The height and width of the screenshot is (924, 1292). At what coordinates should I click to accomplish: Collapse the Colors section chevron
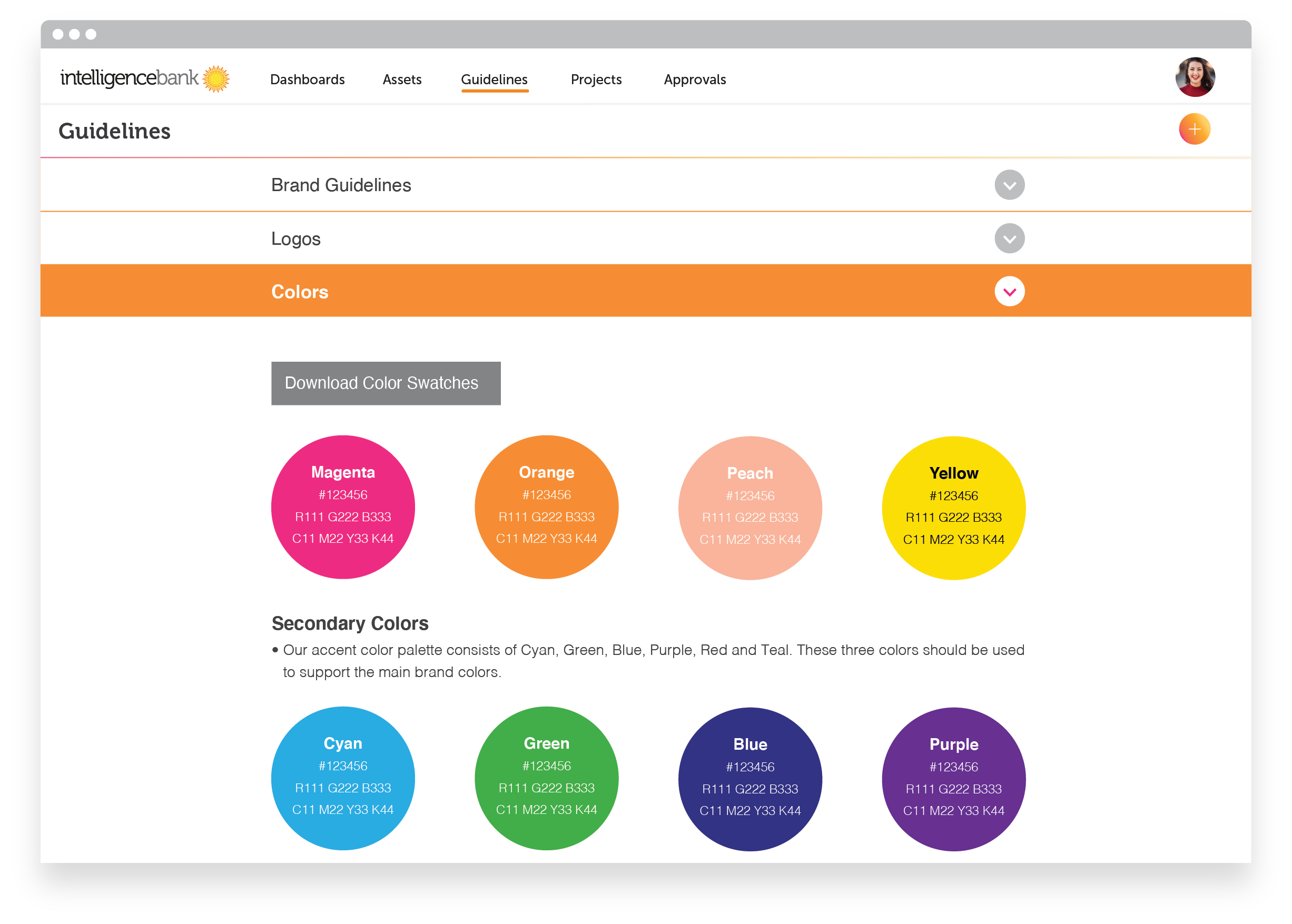point(1009,291)
